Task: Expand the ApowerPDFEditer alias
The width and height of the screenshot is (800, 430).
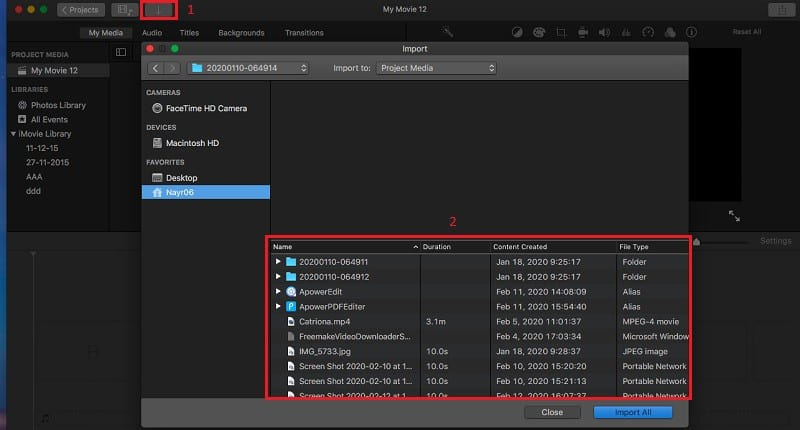Action: click(278, 306)
